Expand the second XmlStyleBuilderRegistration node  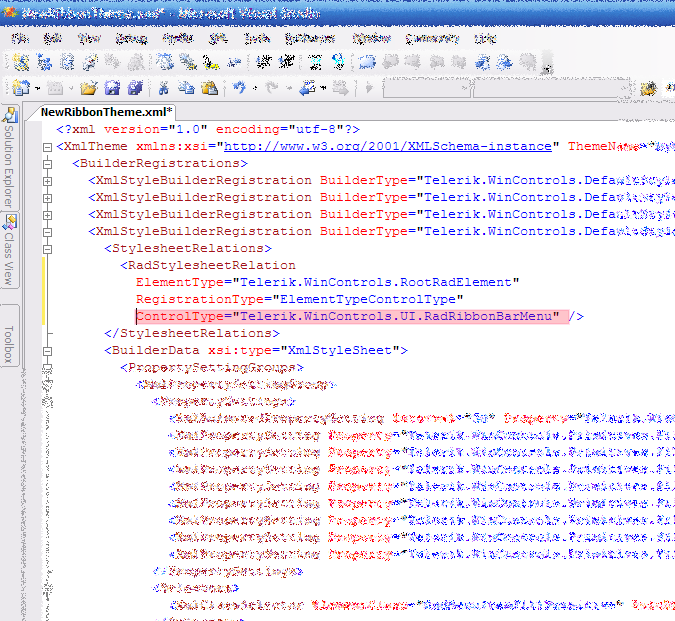47,198
